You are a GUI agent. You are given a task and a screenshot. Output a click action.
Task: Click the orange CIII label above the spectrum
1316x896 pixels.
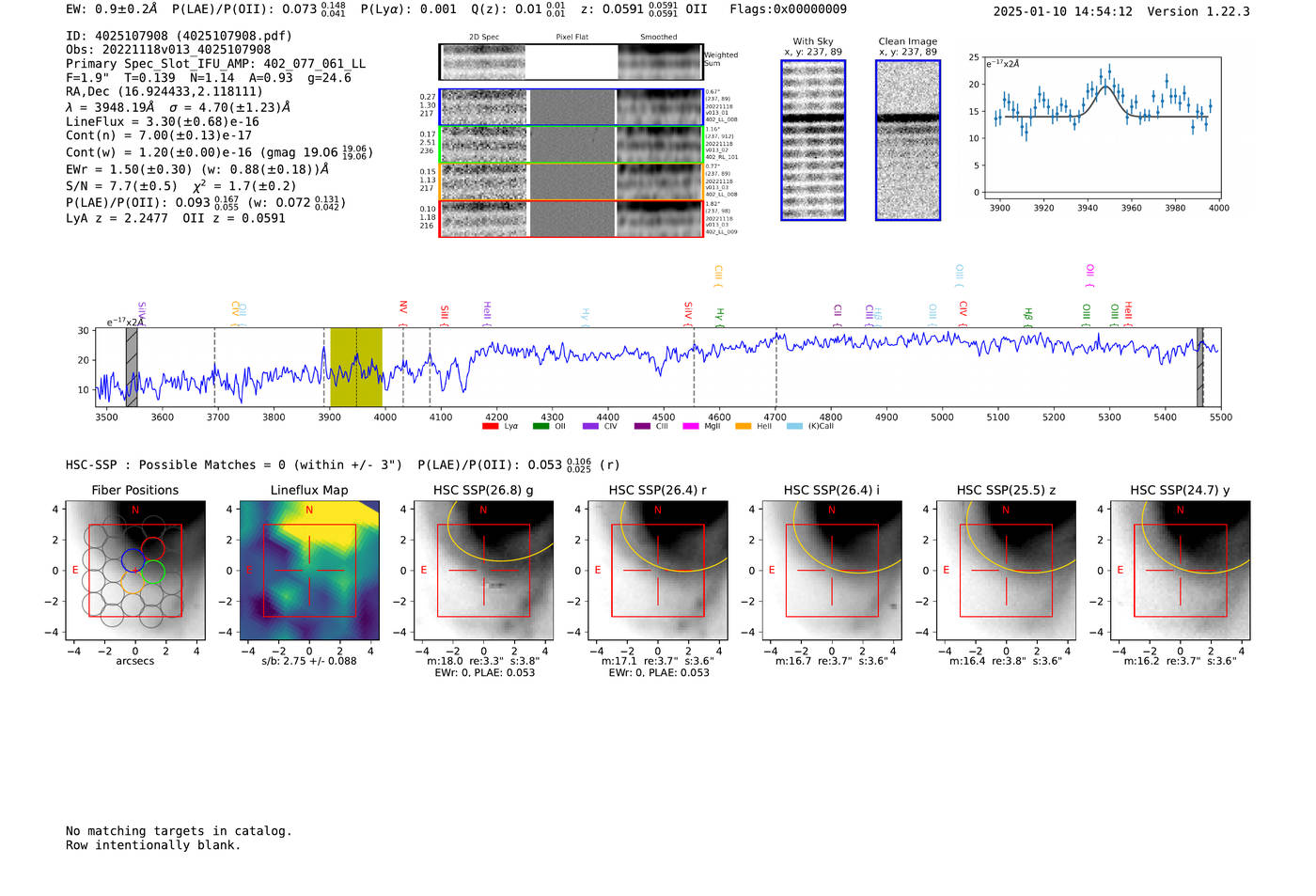[x=718, y=274]
